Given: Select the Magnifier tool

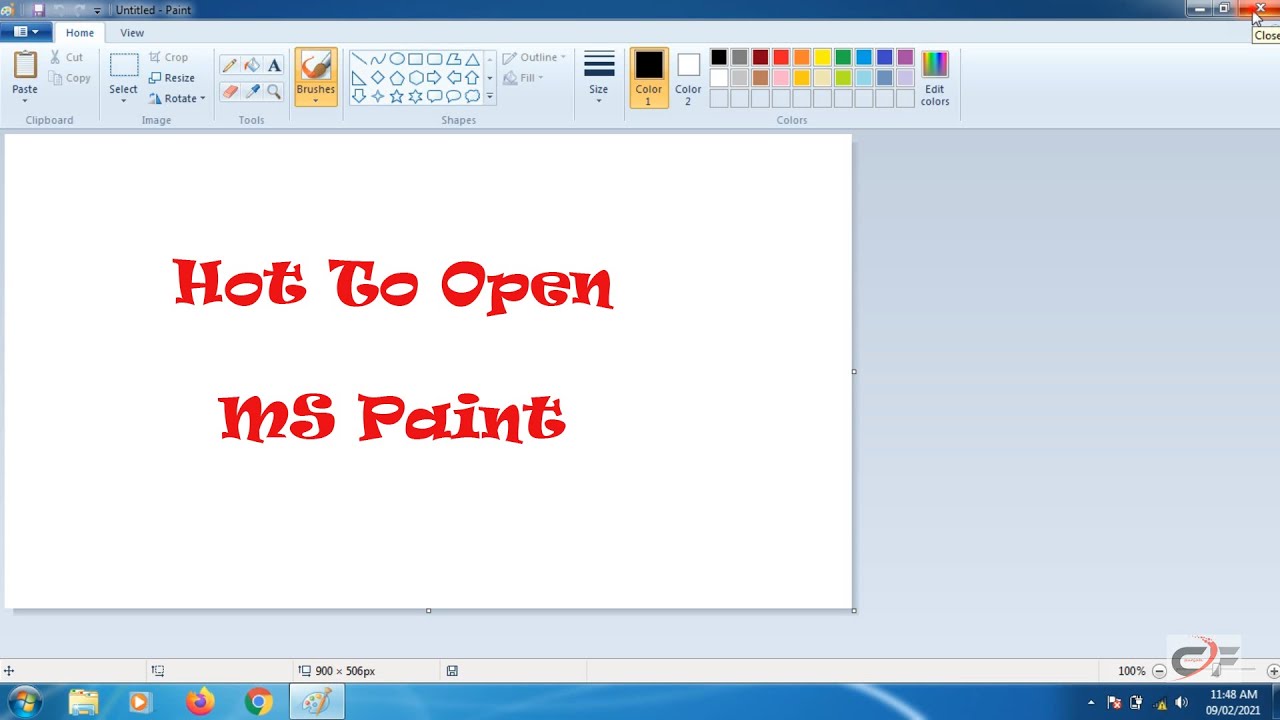Looking at the screenshot, I should (x=274, y=91).
